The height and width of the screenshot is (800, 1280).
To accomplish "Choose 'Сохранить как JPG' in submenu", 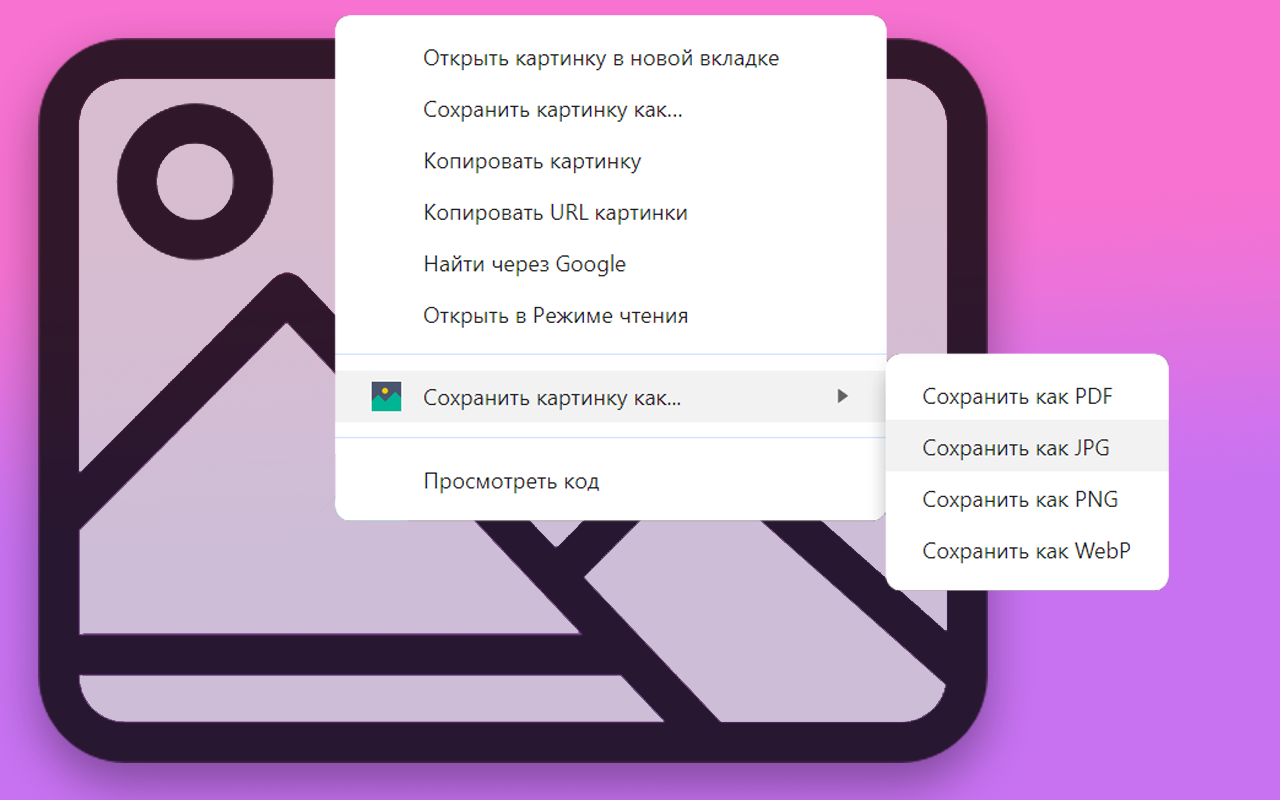I will [x=1027, y=448].
